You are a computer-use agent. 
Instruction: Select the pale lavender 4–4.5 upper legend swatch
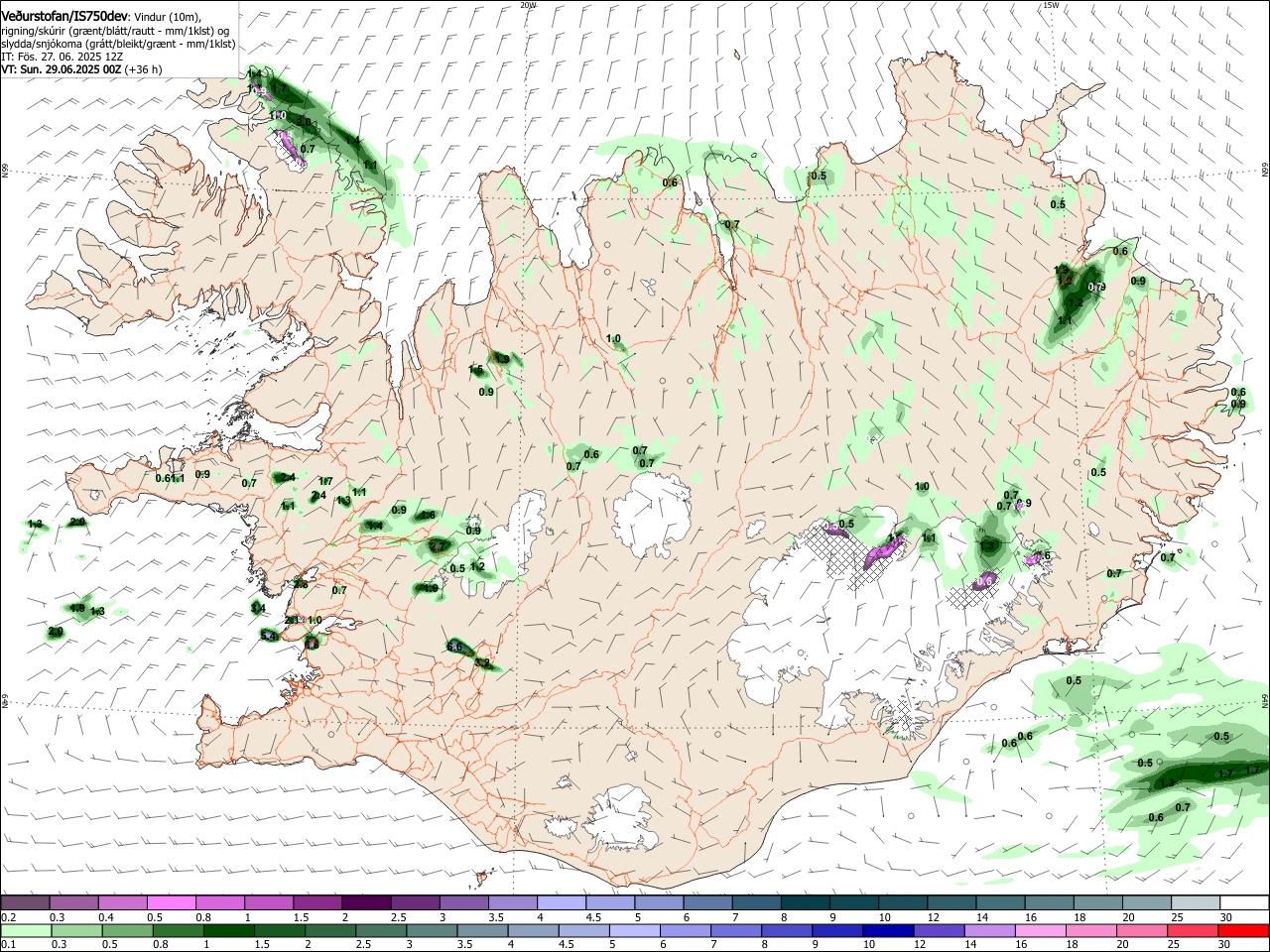click(561, 902)
